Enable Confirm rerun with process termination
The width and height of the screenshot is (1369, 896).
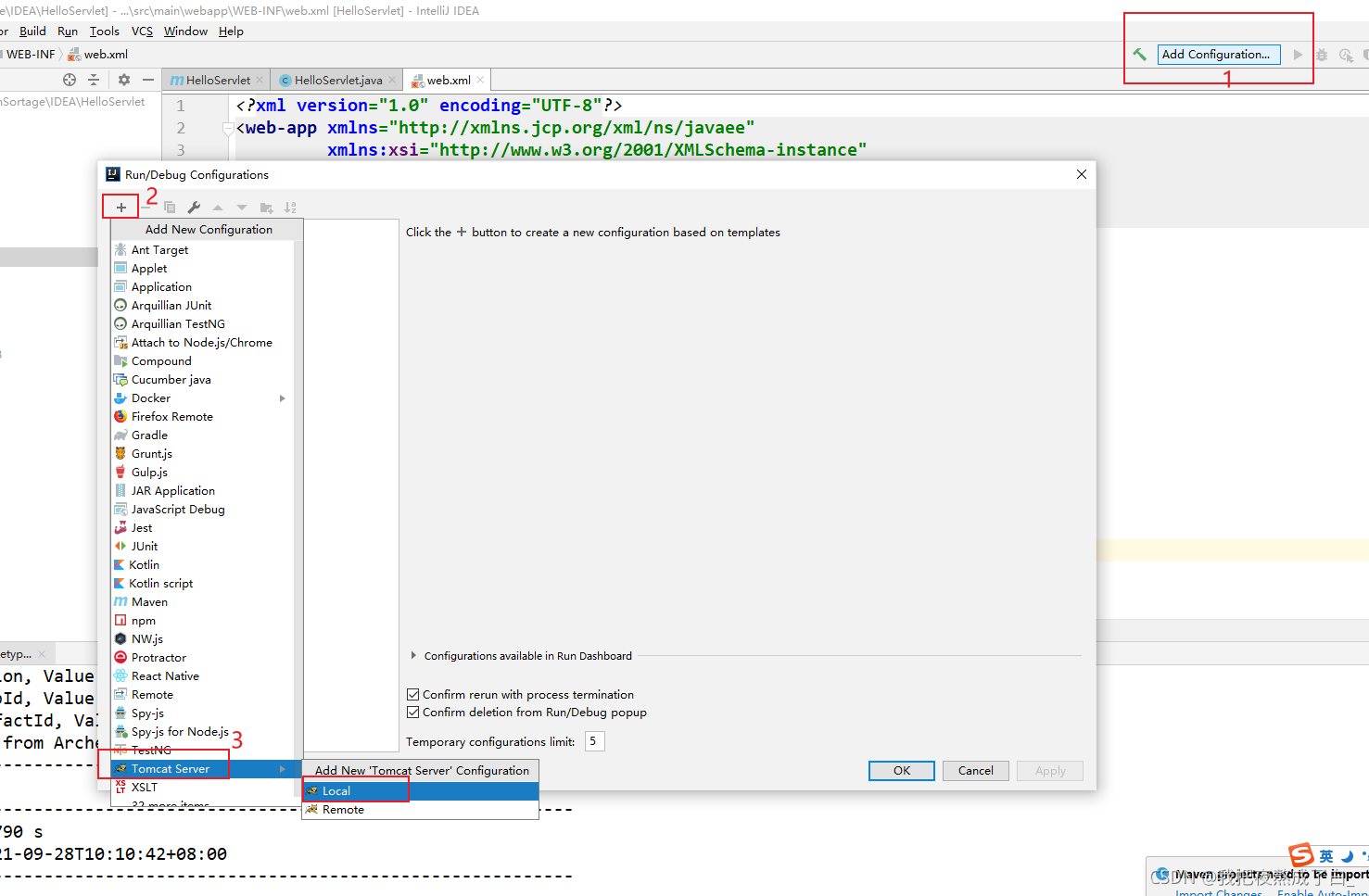(412, 694)
